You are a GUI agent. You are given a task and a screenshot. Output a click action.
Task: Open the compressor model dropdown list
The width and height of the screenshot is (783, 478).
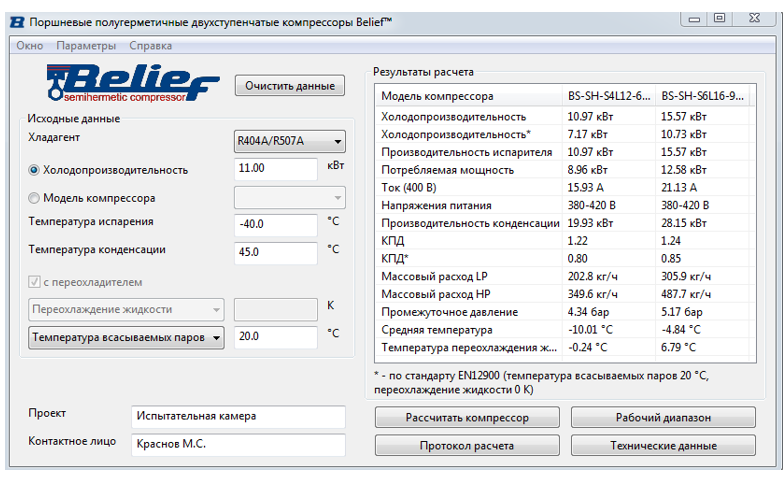coord(289,197)
